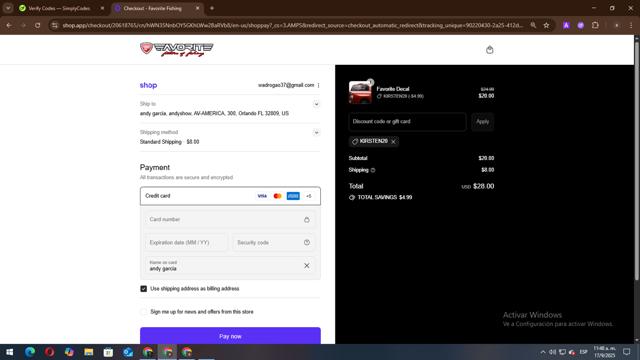This screenshot has width=640, height=360.
Task: Click the ESP language indicator
Action: tap(583, 352)
